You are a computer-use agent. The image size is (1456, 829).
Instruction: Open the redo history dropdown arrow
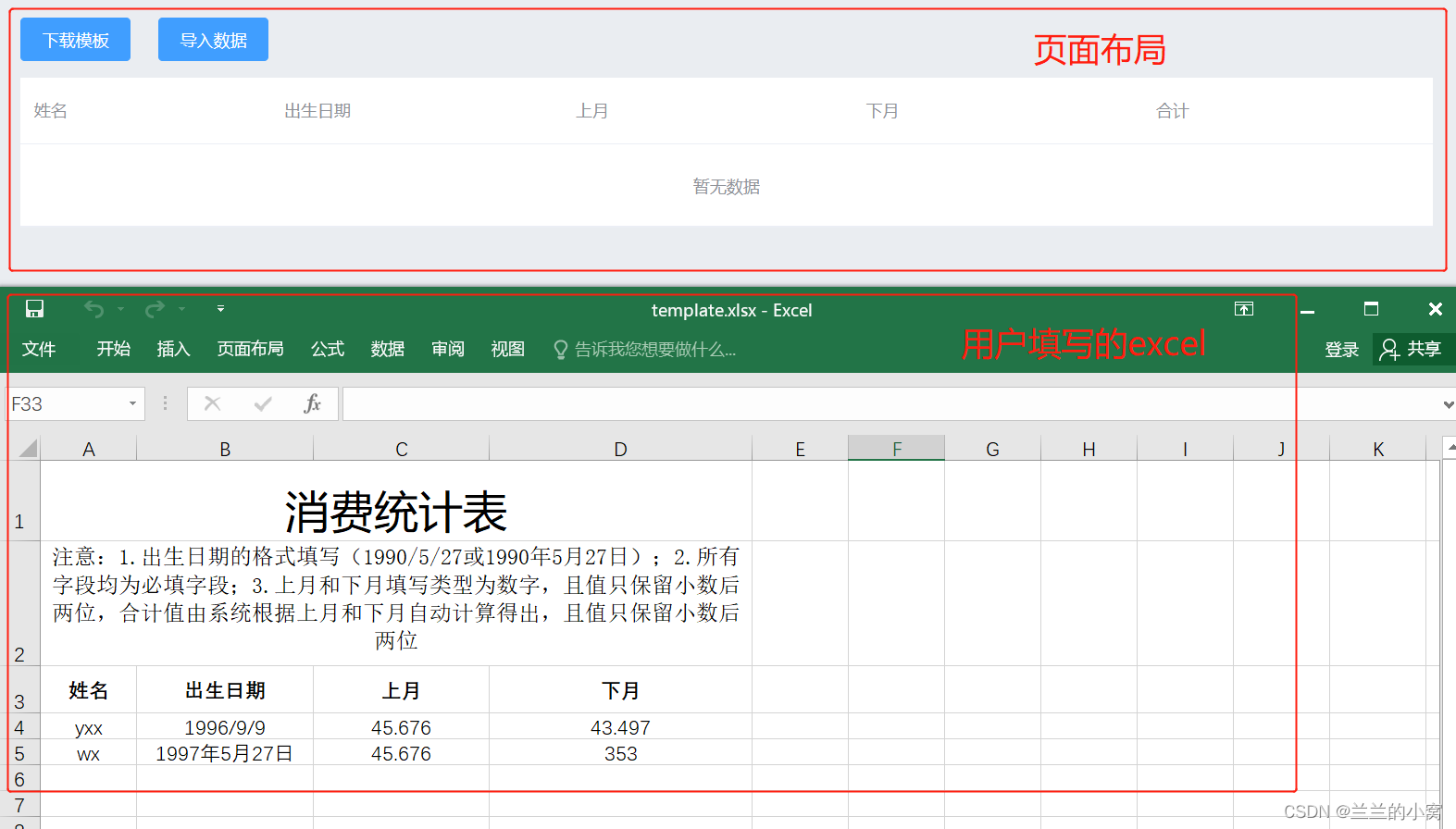click(181, 309)
